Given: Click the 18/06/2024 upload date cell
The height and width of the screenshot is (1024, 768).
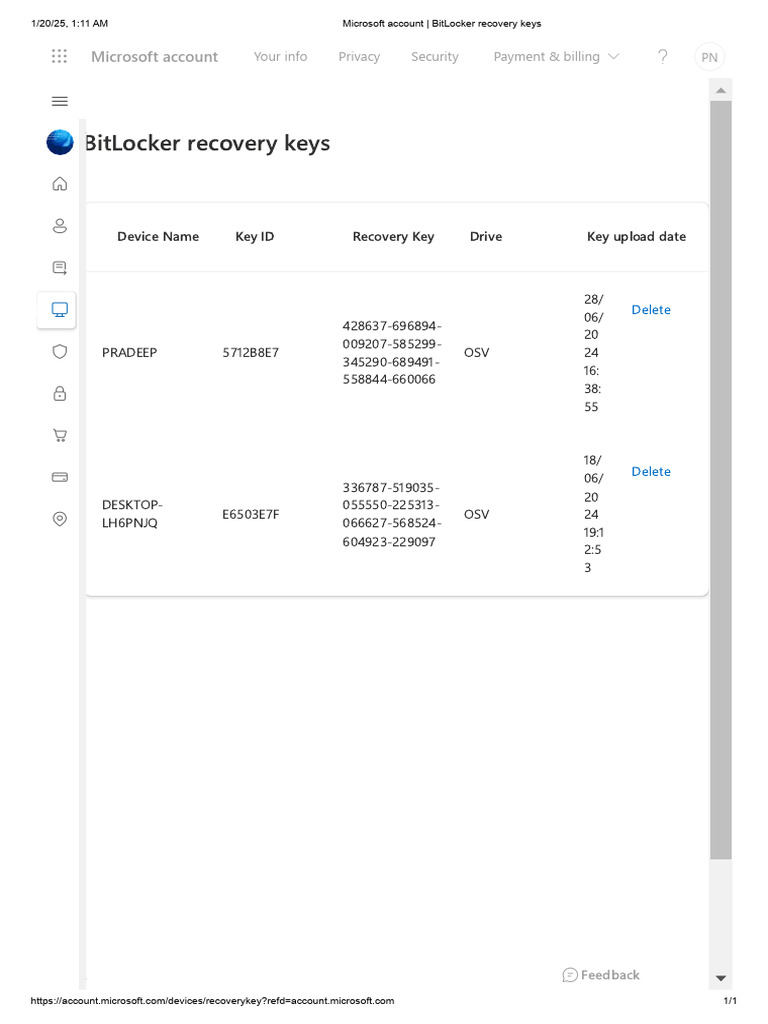Looking at the screenshot, I should [594, 514].
